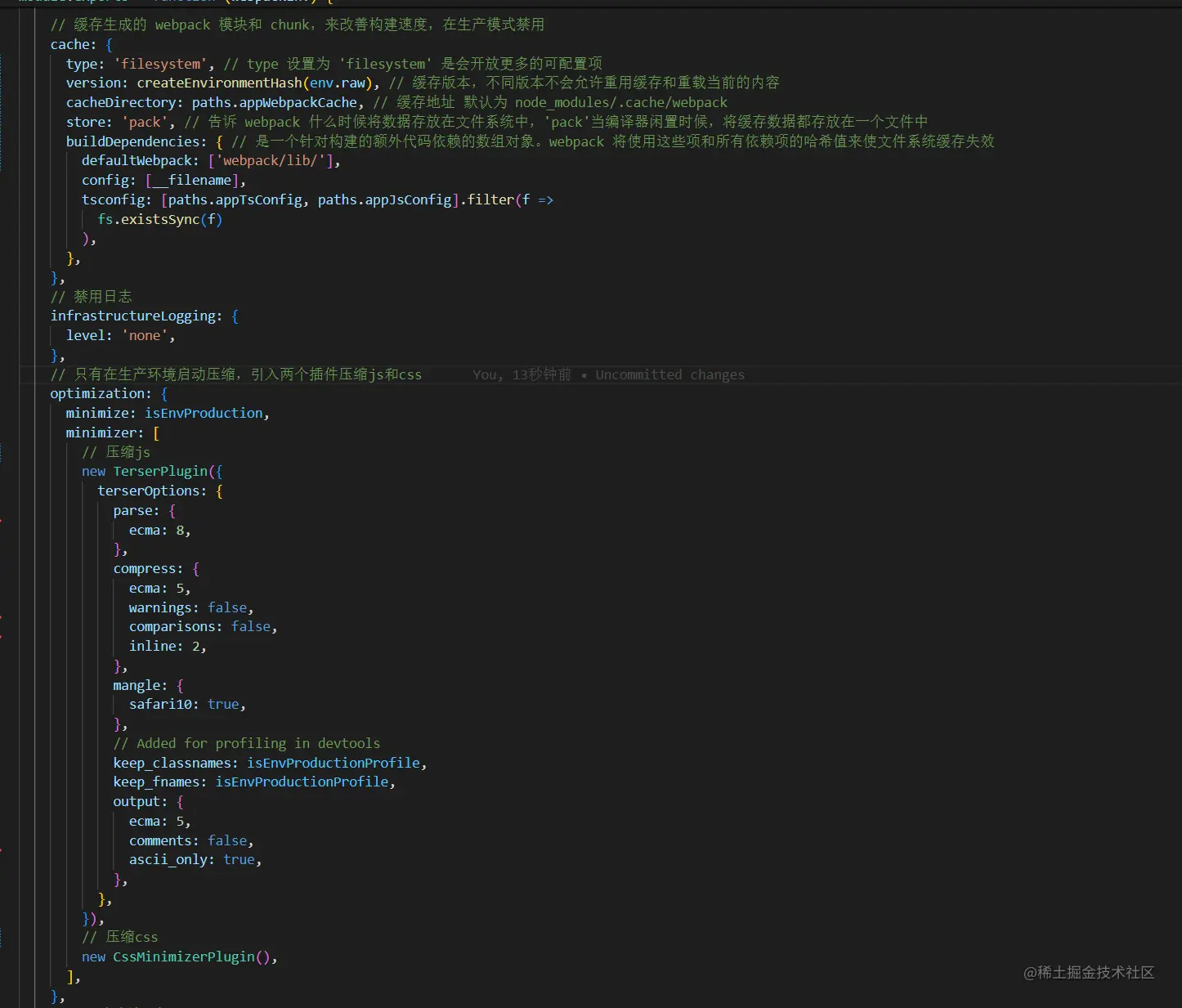
Task: Click the createEnvironmentHash function call
Action: point(219,83)
